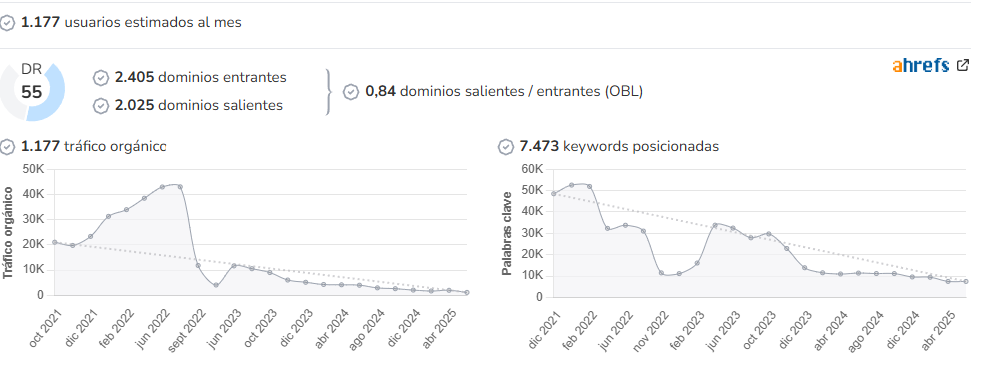
Task: Click the 20K label on the traffic chart
Action: (x=33, y=245)
